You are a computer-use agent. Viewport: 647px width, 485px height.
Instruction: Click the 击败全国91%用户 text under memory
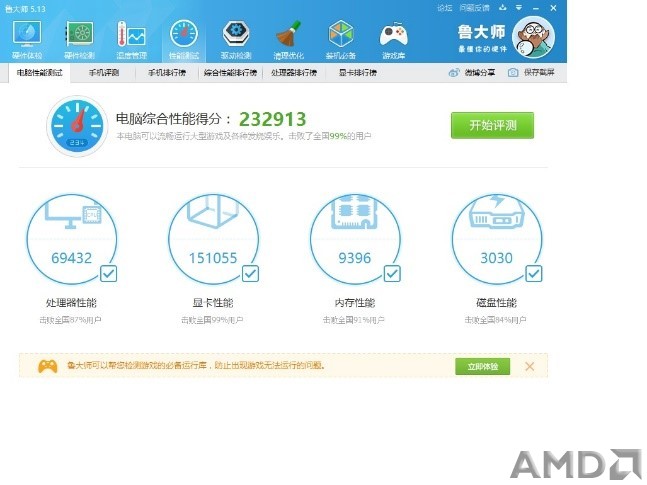354,320
